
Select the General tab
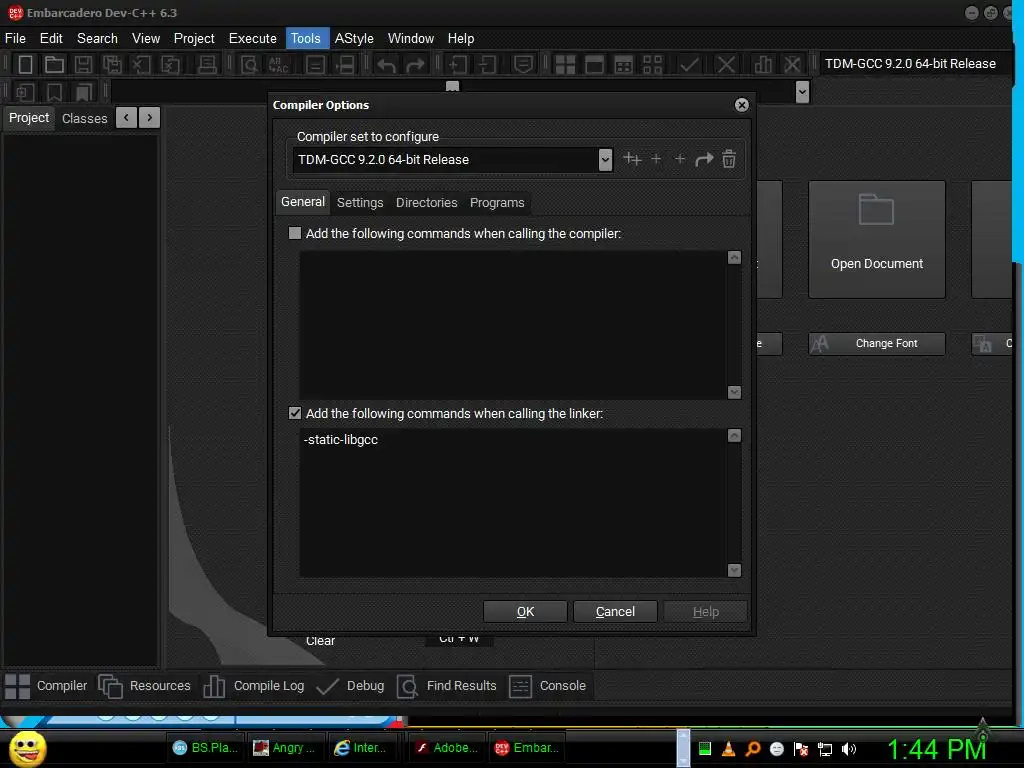pyautogui.click(x=302, y=202)
